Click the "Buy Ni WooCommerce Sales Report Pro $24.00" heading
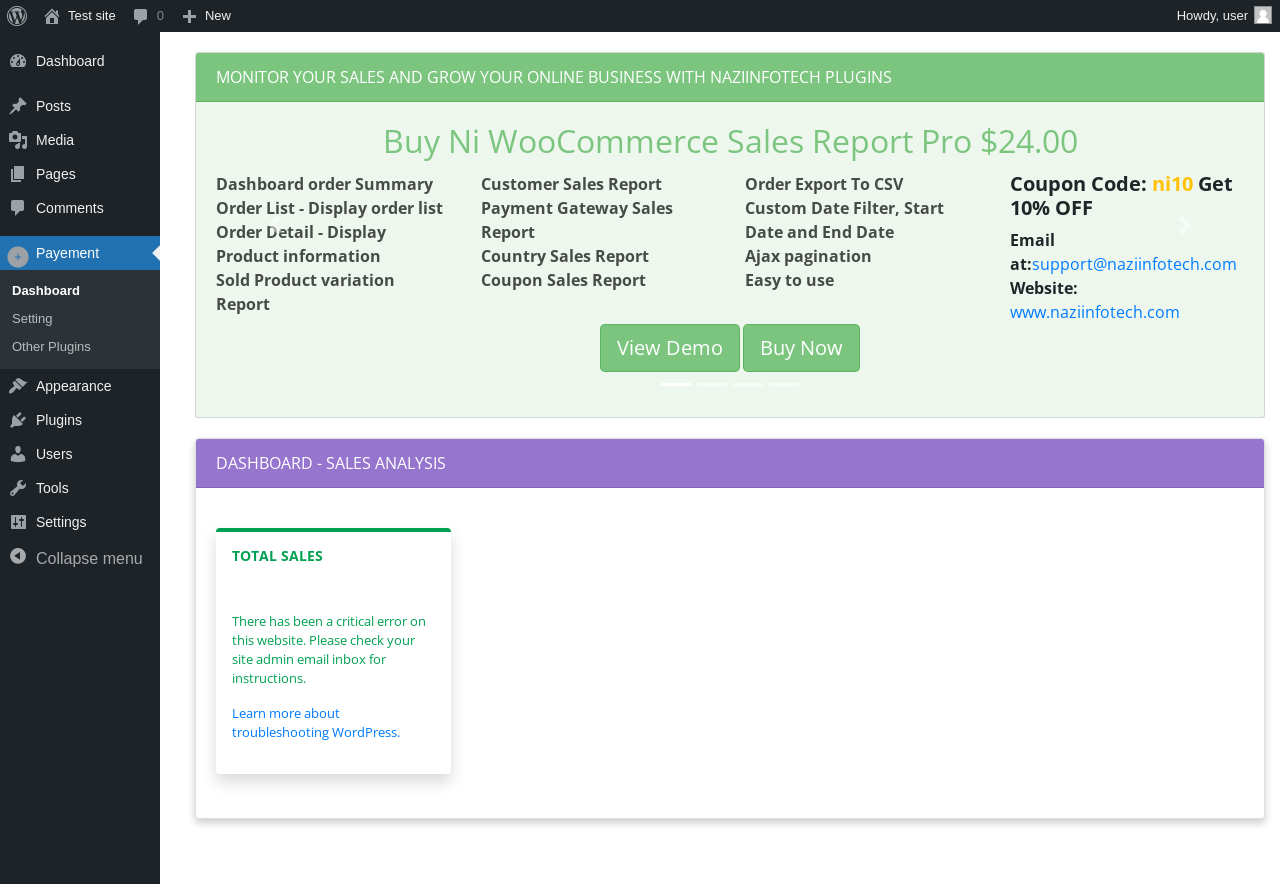The height and width of the screenshot is (884, 1280). point(730,141)
